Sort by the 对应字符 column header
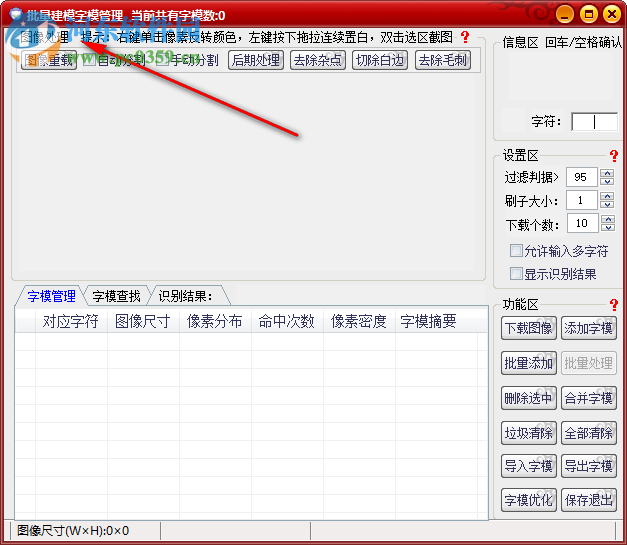Image resolution: width=627 pixels, height=545 pixels. [x=71, y=321]
